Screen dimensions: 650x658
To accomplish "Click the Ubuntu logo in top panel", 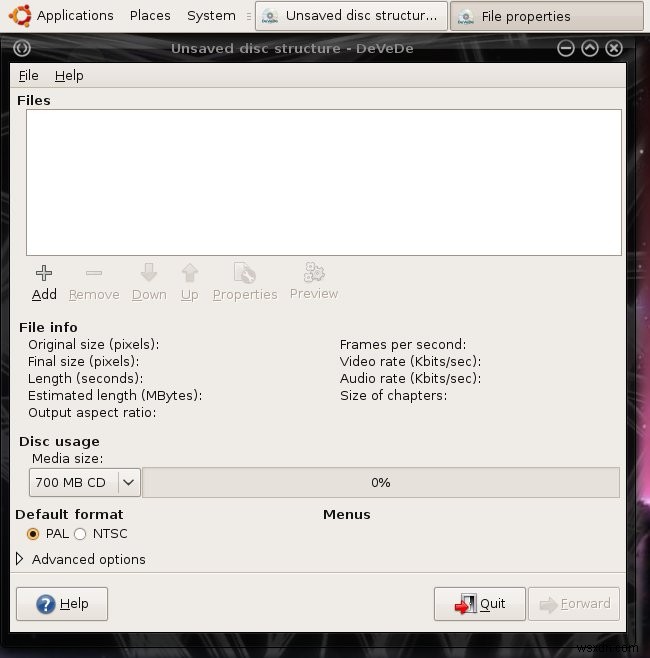I will coord(20,16).
